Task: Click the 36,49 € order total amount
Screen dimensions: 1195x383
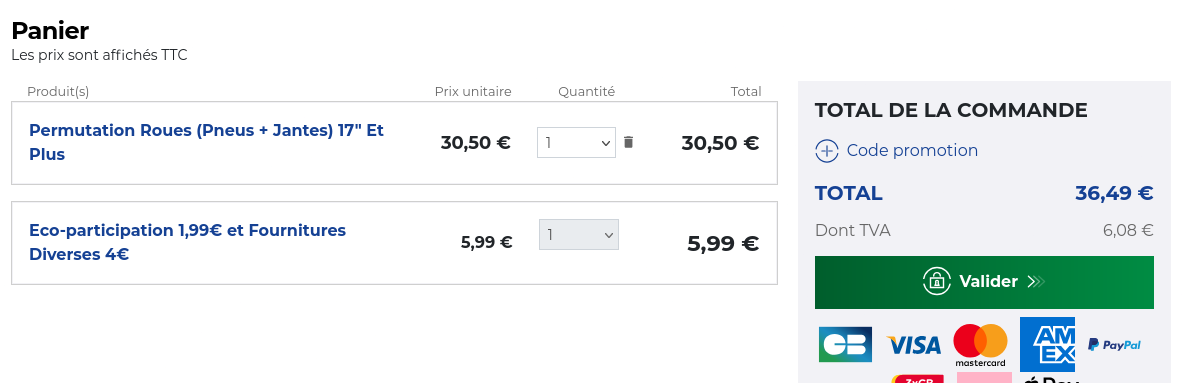Action: pyautogui.click(x=1114, y=193)
